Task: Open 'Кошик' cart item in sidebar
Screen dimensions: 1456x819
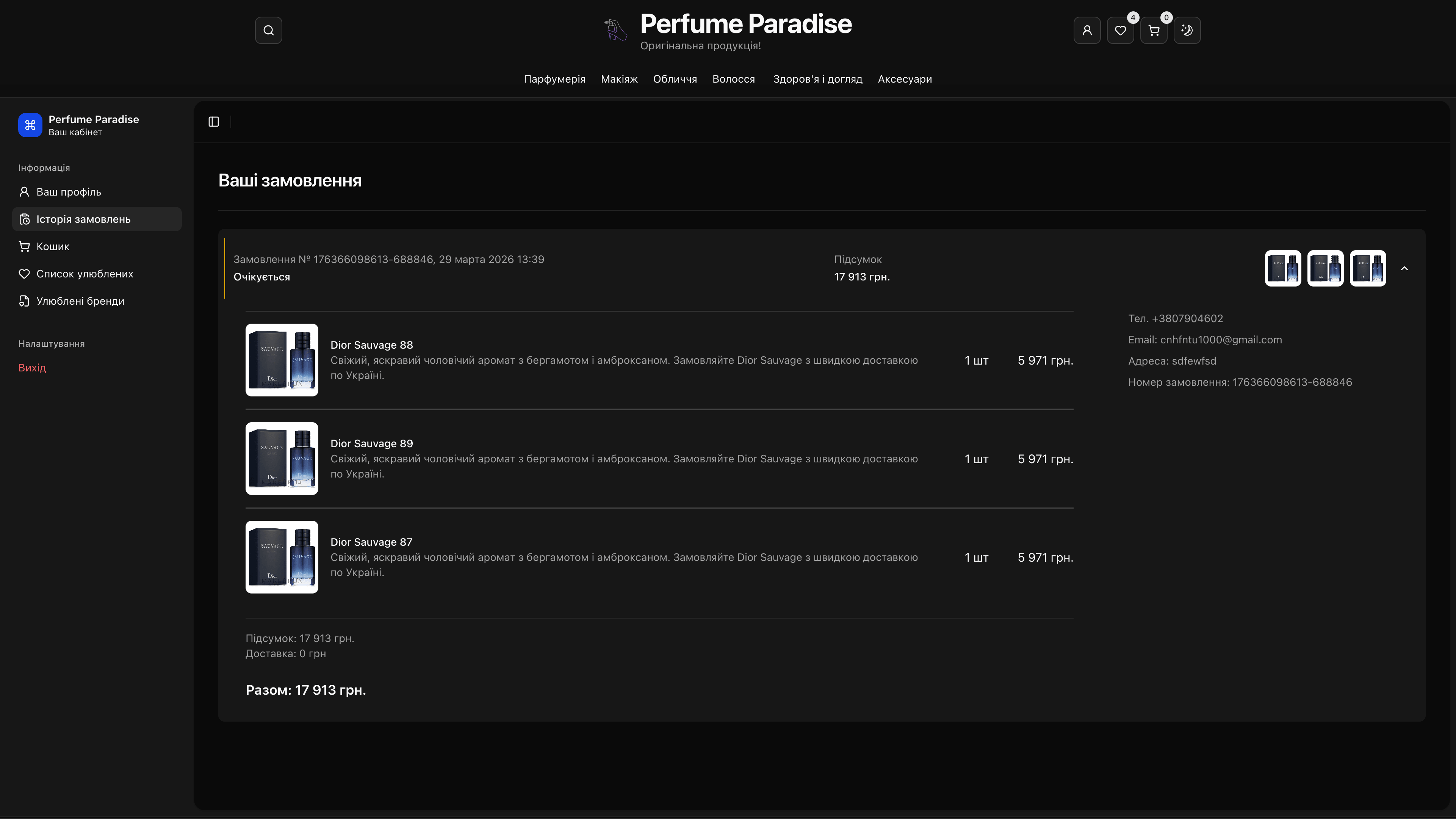Action: tap(53, 246)
